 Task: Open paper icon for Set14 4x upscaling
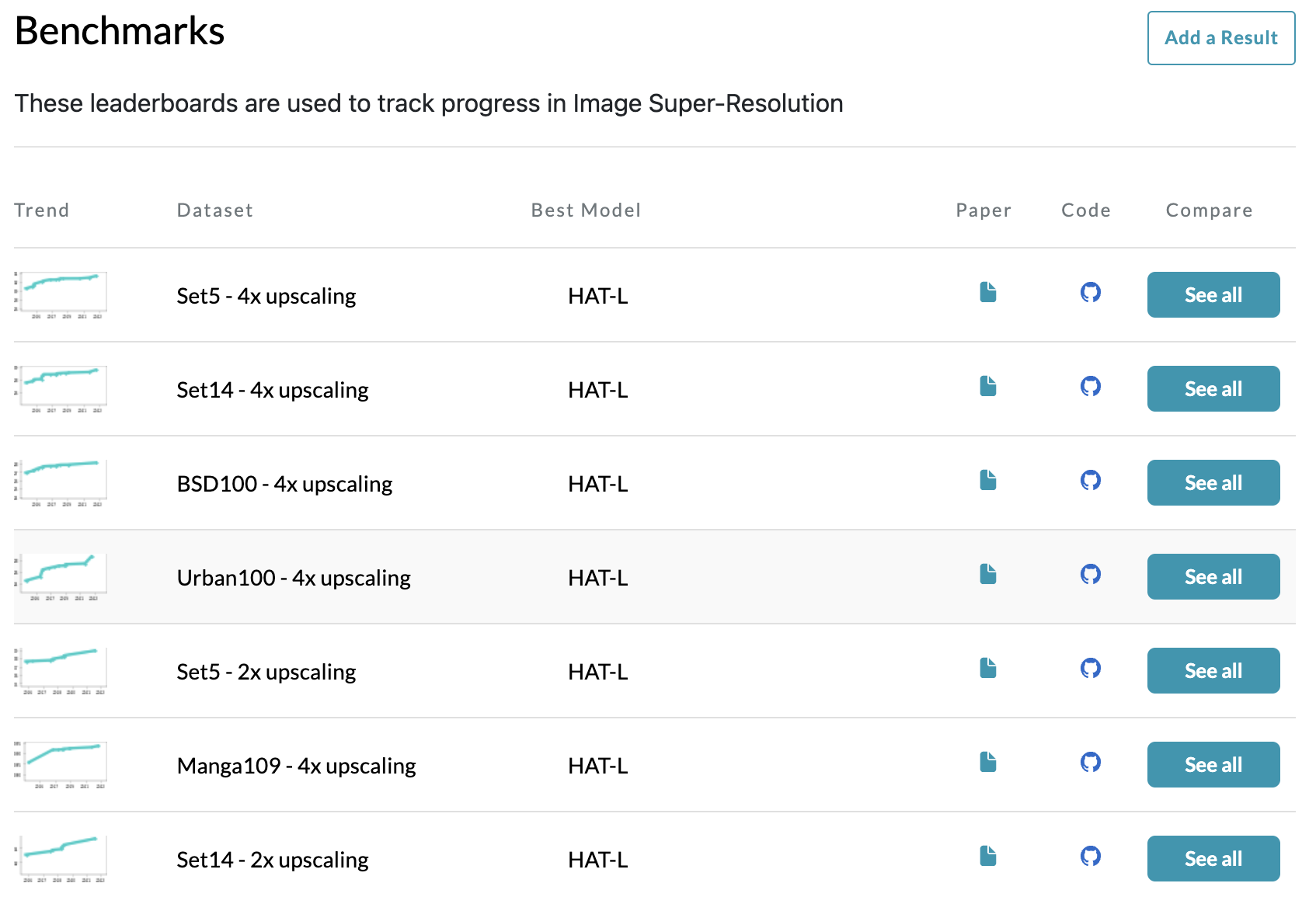(987, 387)
